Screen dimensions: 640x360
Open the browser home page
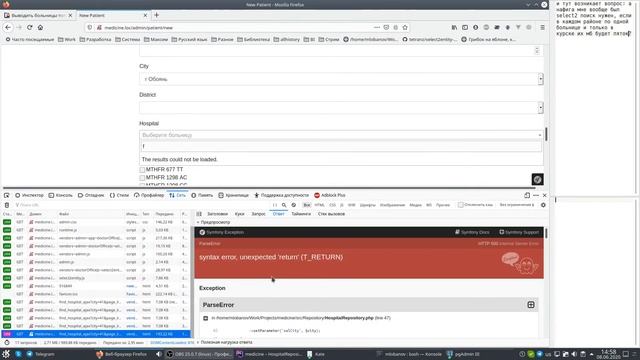tap(40, 27)
